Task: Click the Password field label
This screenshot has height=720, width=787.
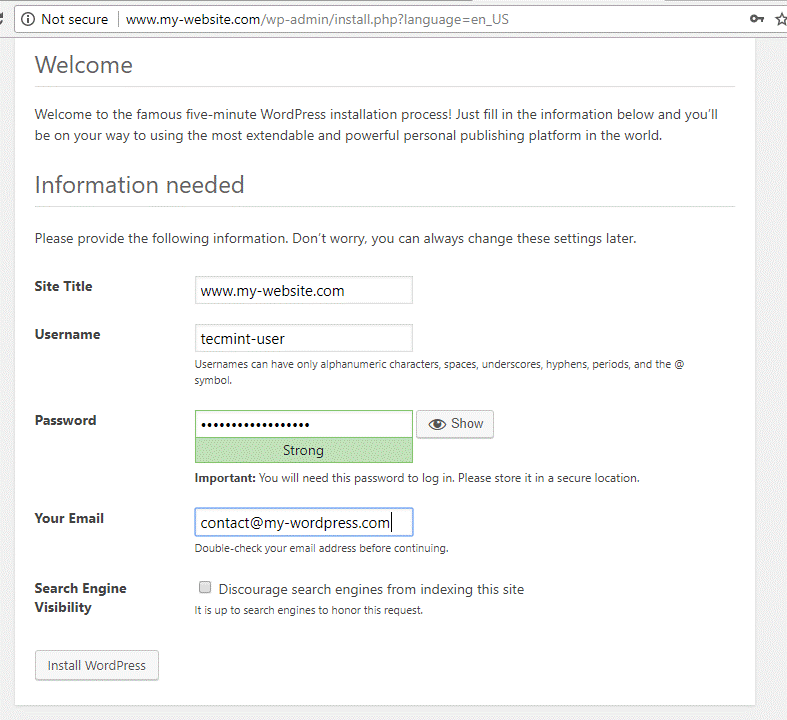Action: 65,420
